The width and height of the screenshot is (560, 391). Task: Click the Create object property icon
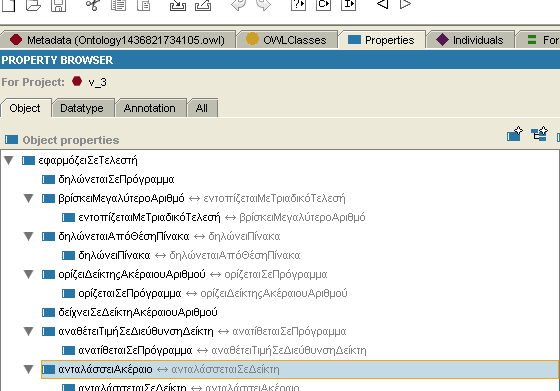pyautogui.click(x=515, y=134)
